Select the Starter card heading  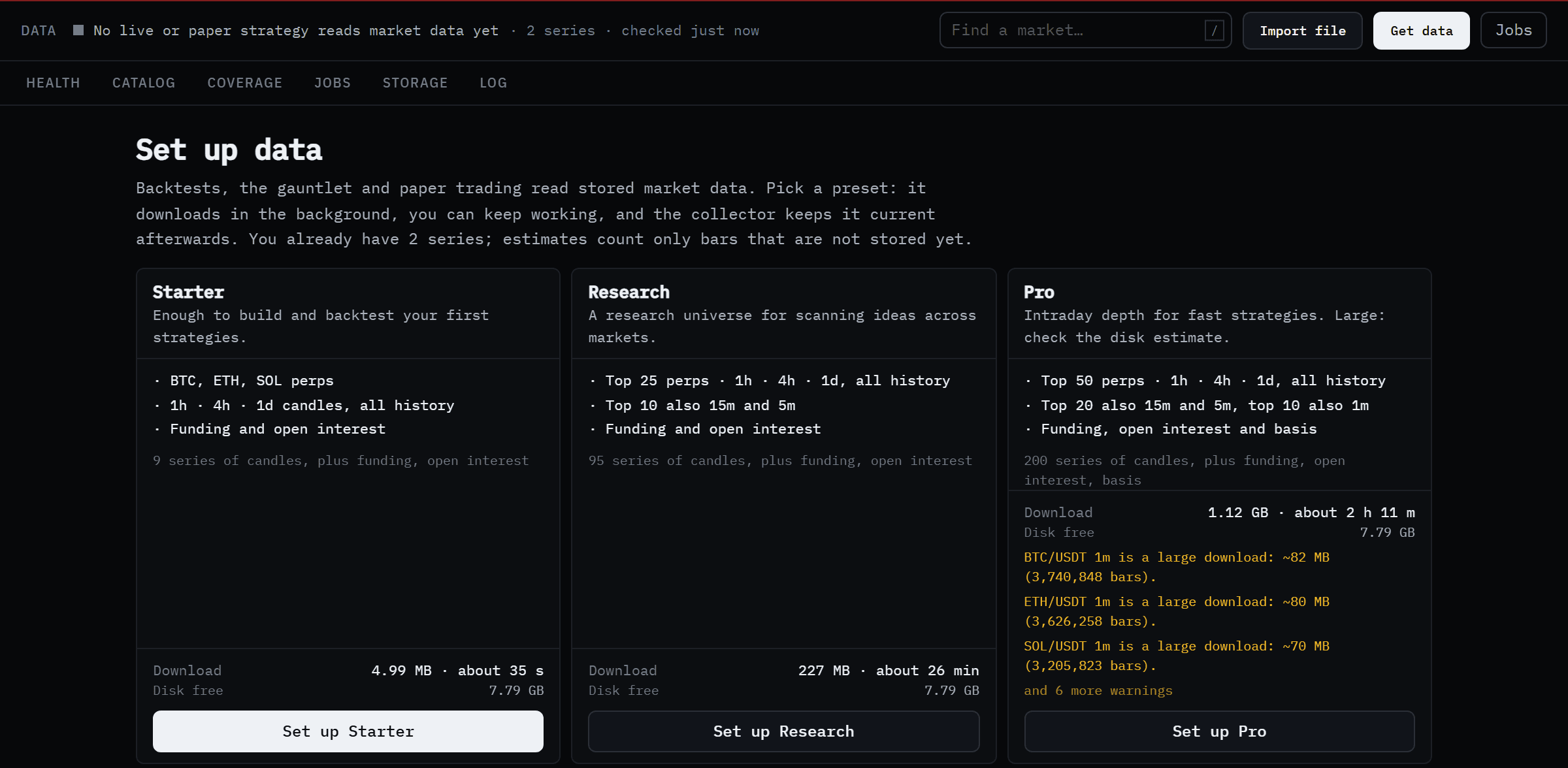(x=188, y=292)
